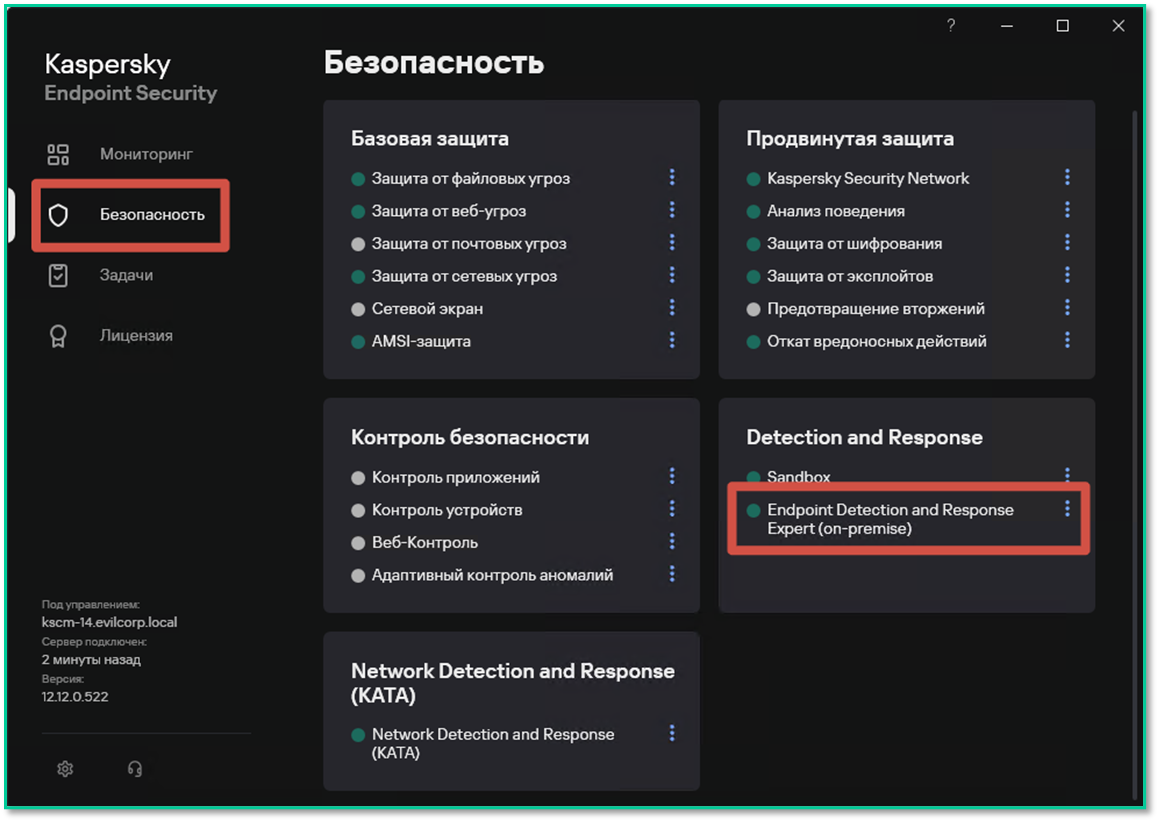Image resolution: width=1159 pixels, height=822 pixels.
Task: Open the Лицензия badge icon
Action: coord(58,336)
